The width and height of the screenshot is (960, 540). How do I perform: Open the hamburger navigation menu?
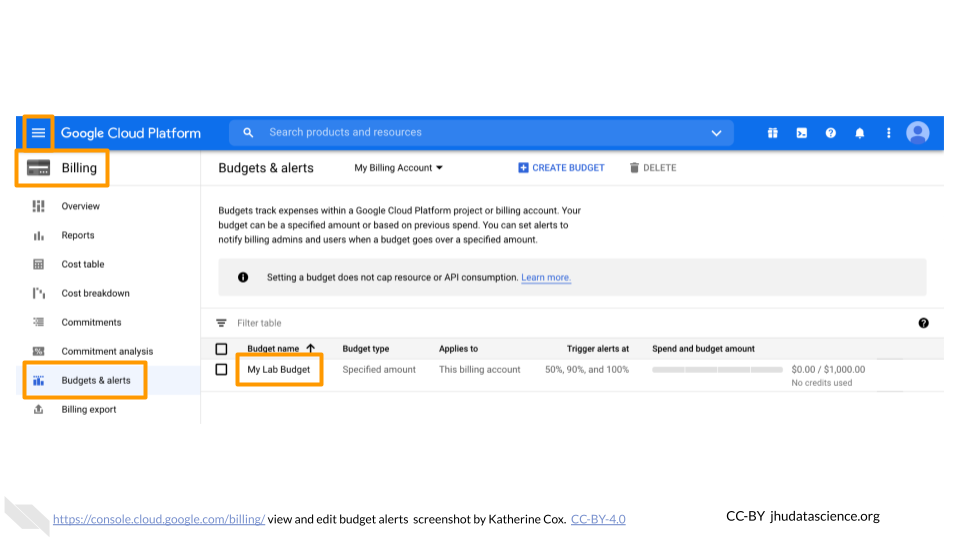[x=38, y=133]
